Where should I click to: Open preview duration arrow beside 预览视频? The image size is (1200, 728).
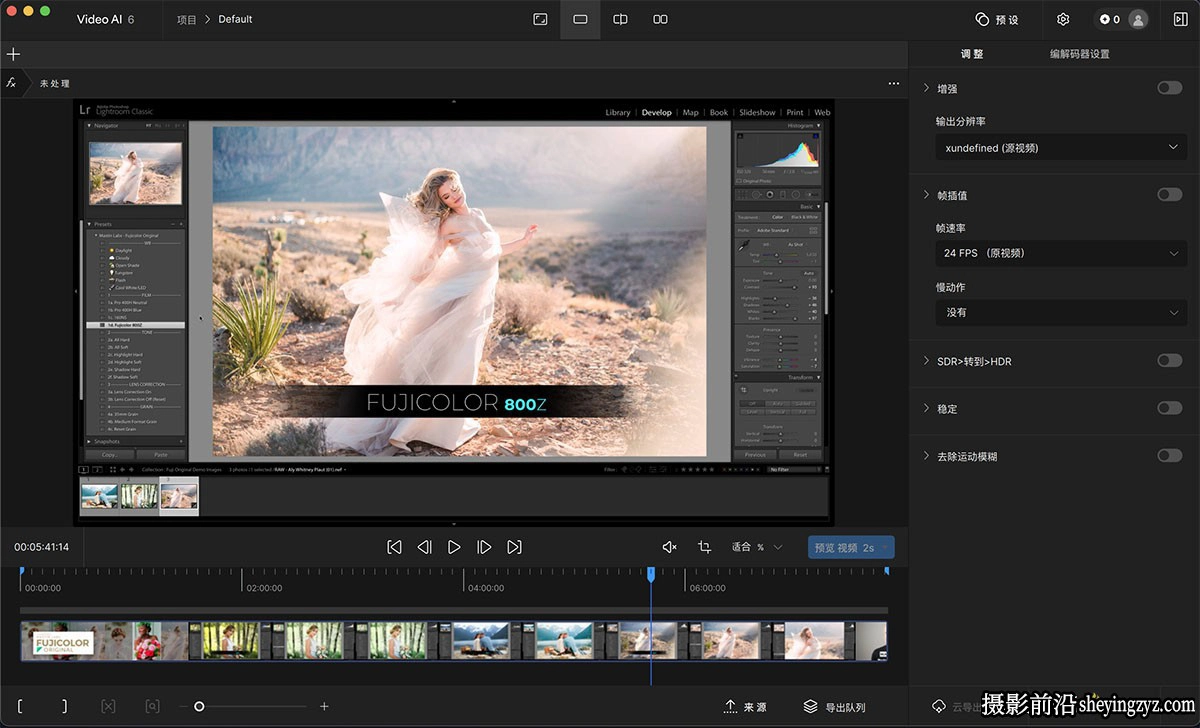click(886, 547)
